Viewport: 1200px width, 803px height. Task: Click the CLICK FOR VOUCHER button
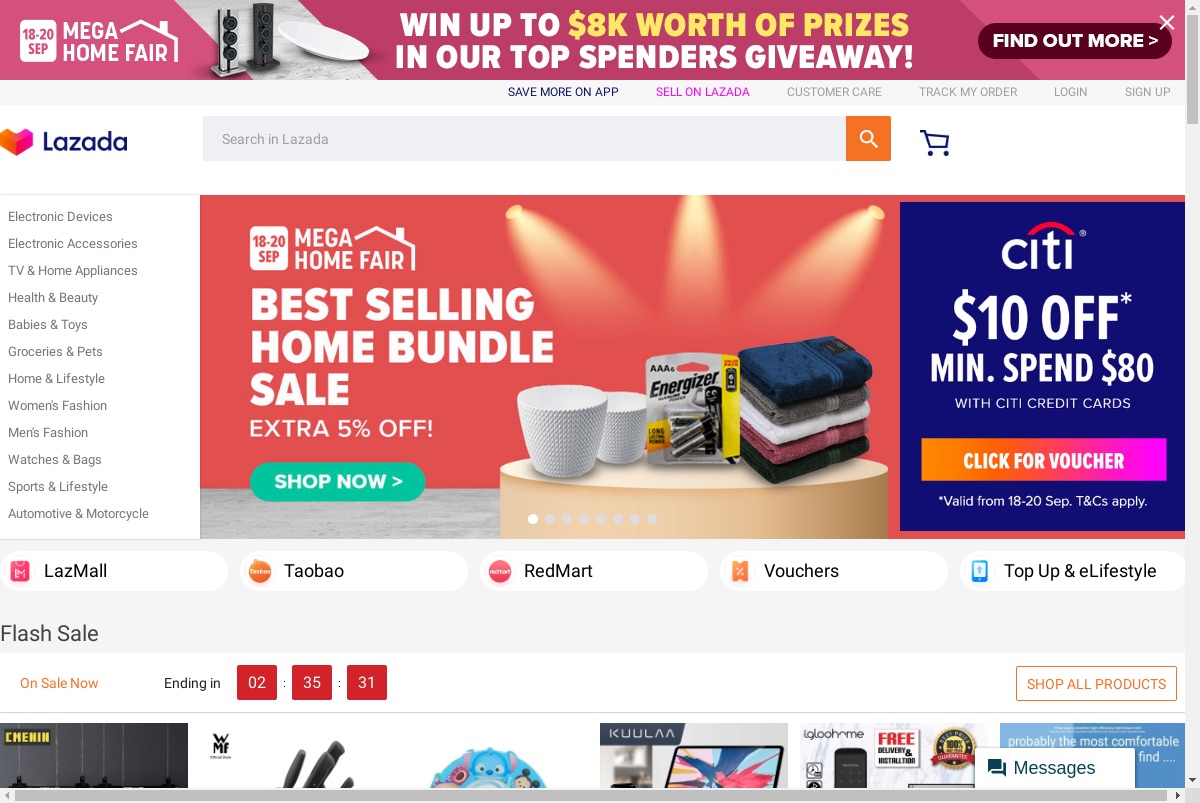(1044, 460)
